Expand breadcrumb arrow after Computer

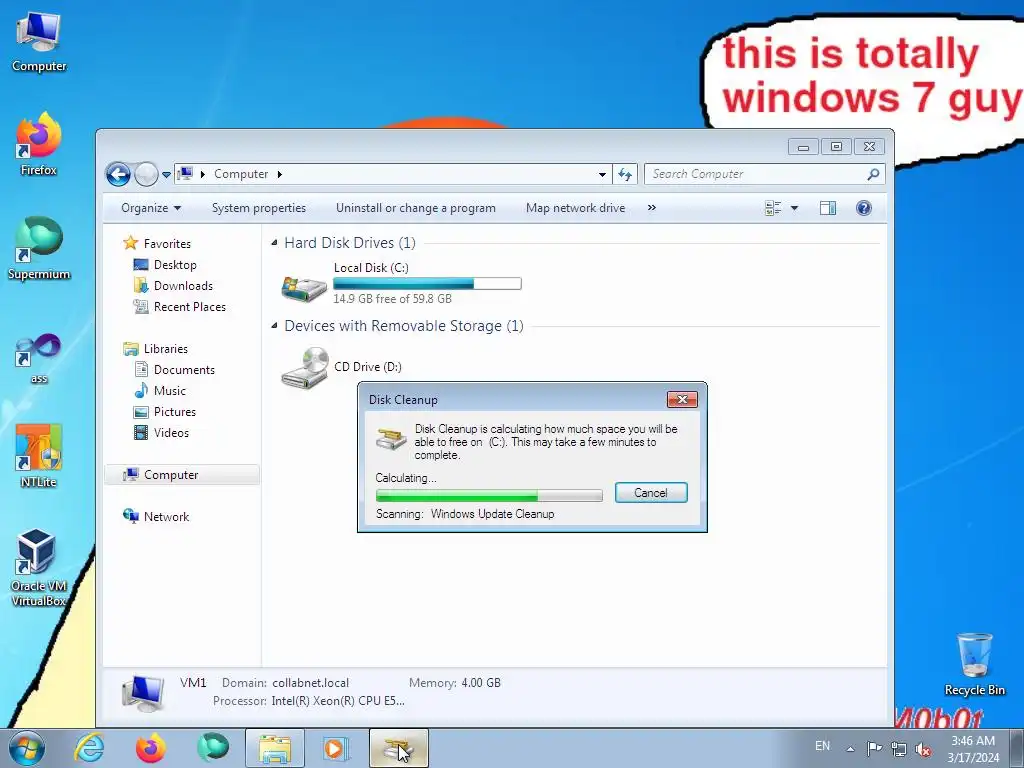pos(280,174)
